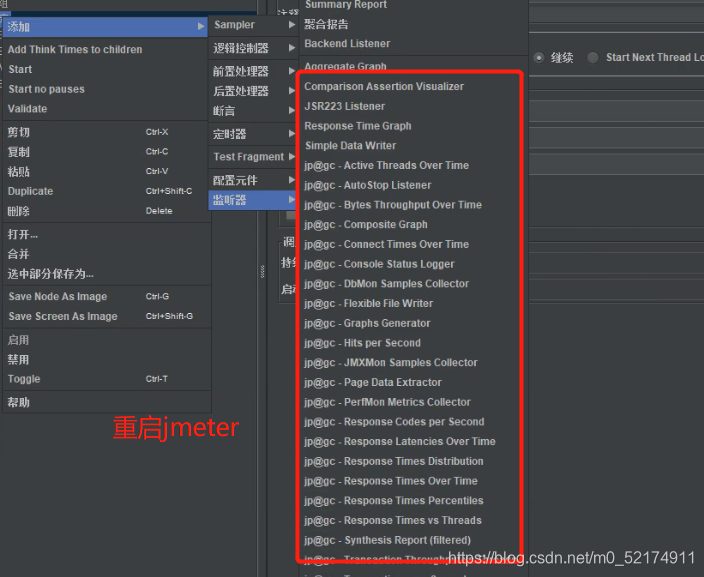Add the 聚合报告 listener
The height and width of the screenshot is (577, 704).
[x=413, y=24]
